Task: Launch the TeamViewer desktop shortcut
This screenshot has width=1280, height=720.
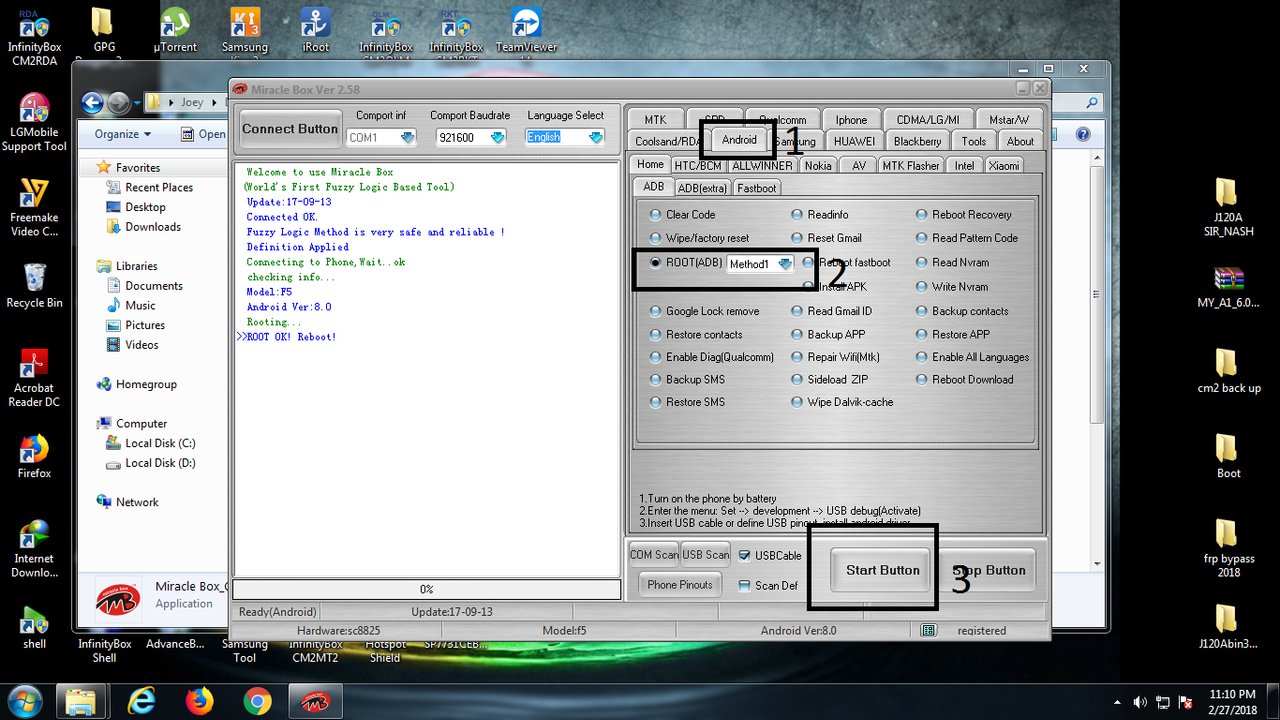Action: 526,30
